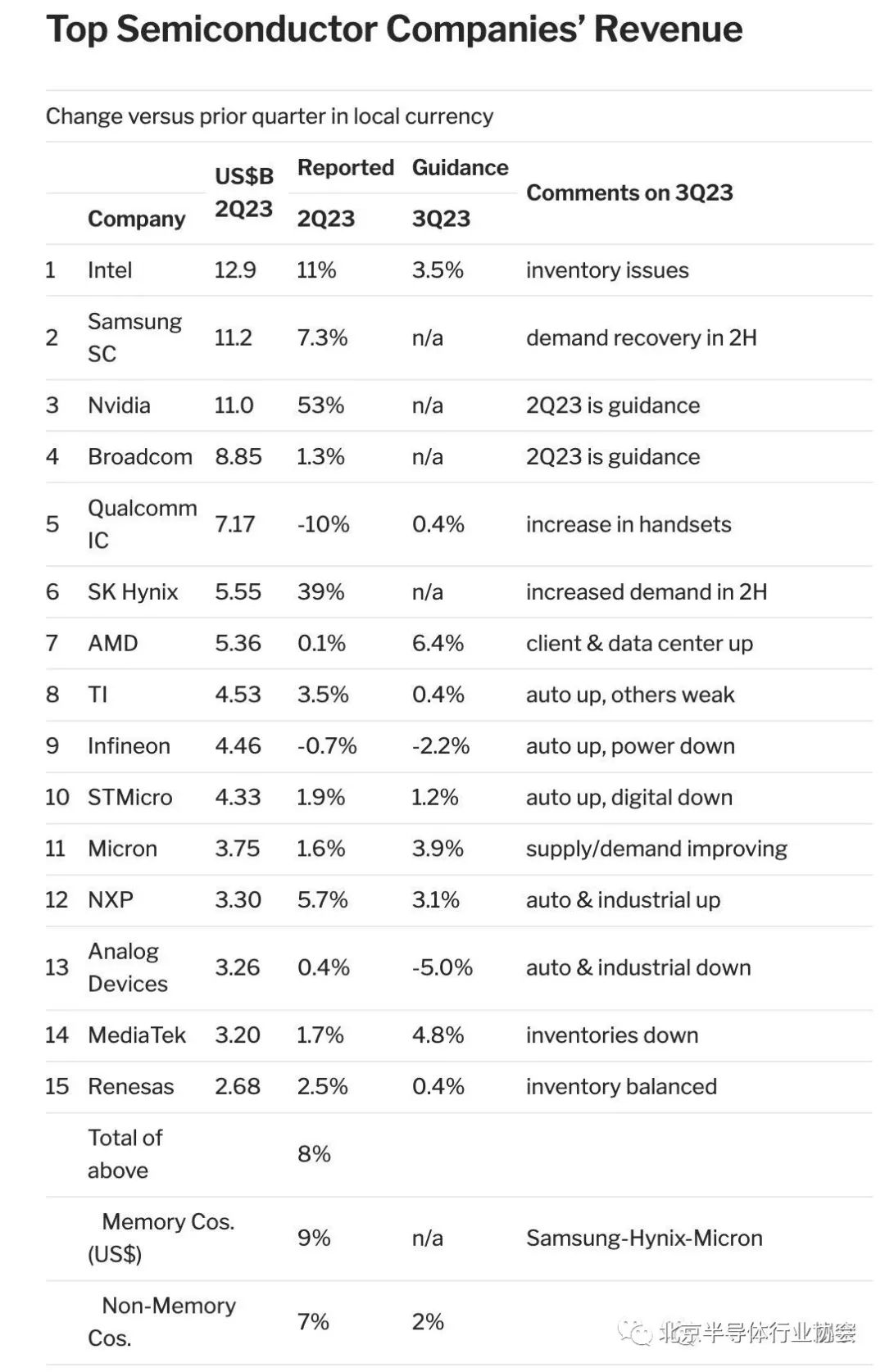
Task: Click Infineon's -2.2% guidance value
Action: pos(441,746)
